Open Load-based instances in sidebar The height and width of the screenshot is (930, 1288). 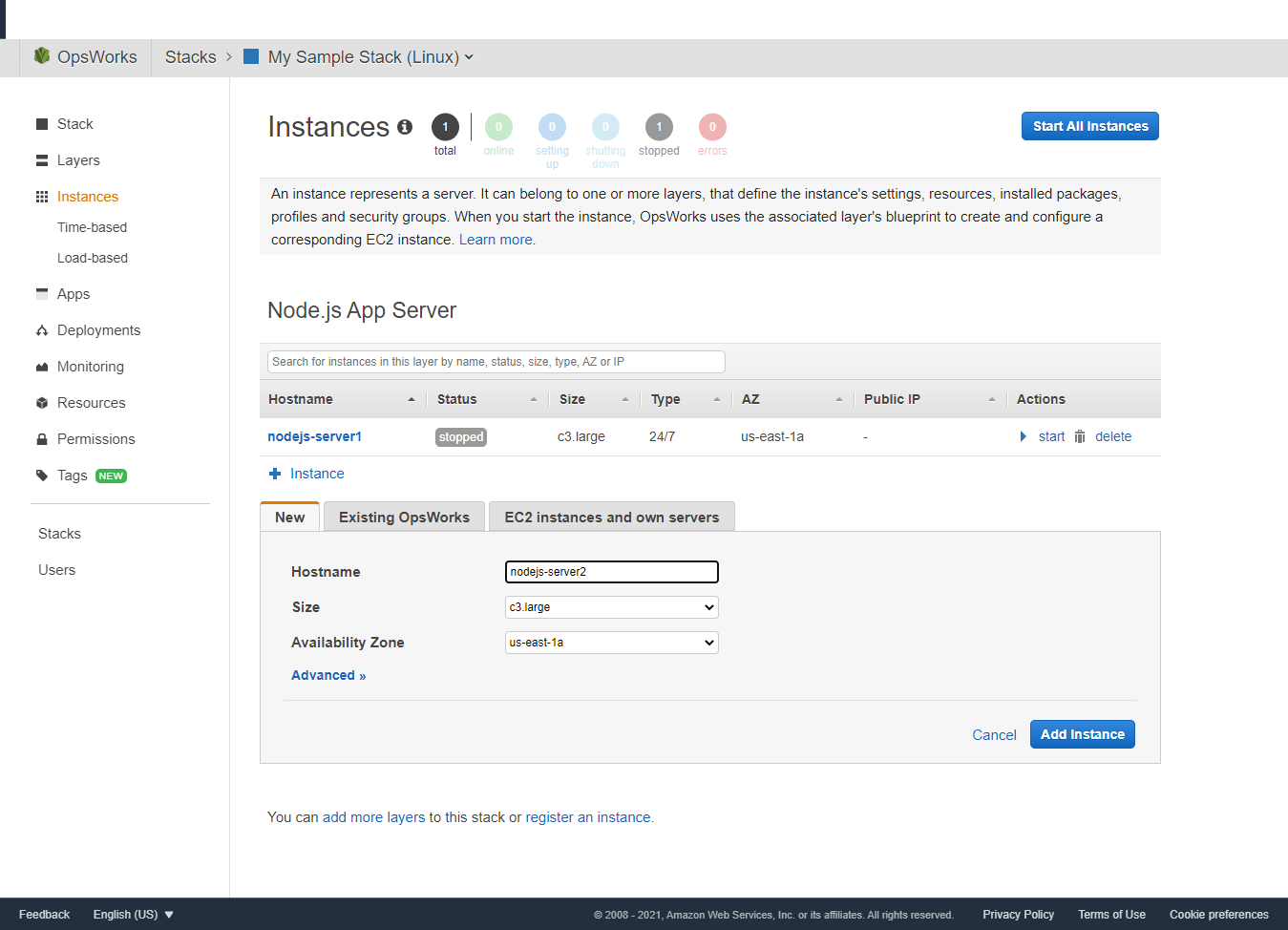93,258
